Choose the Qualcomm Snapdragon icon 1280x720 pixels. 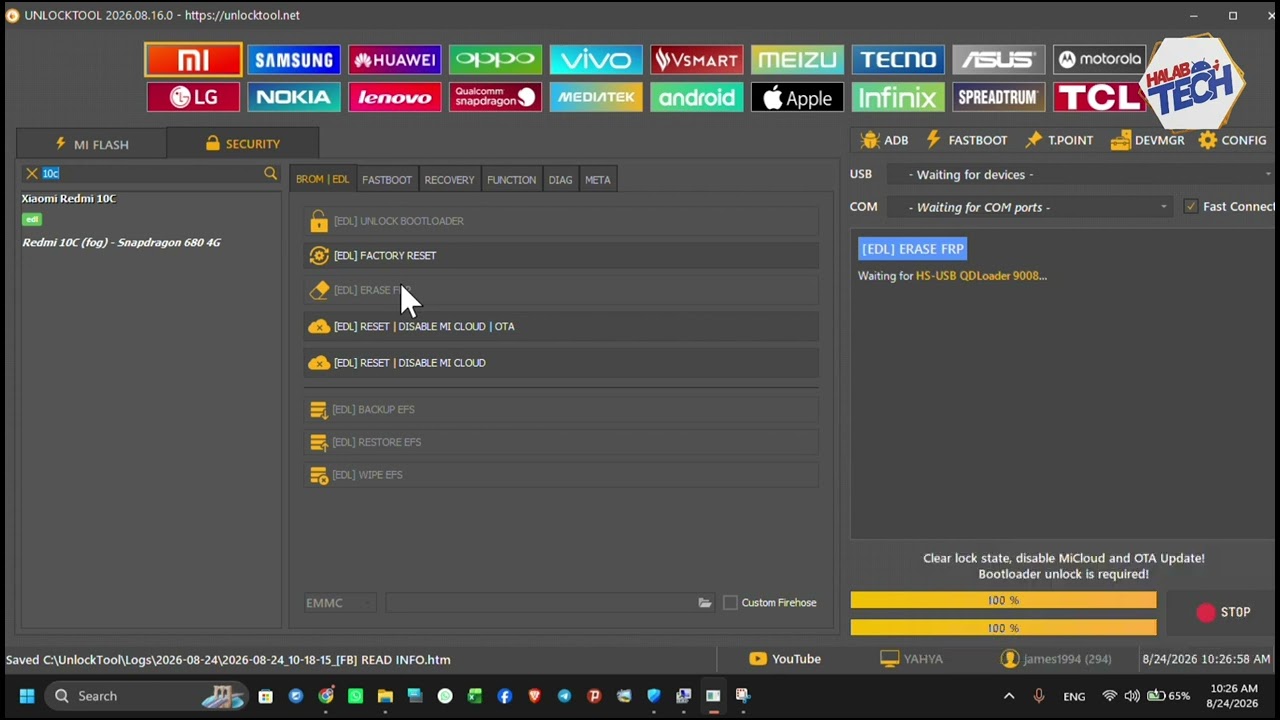click(495, 97)
